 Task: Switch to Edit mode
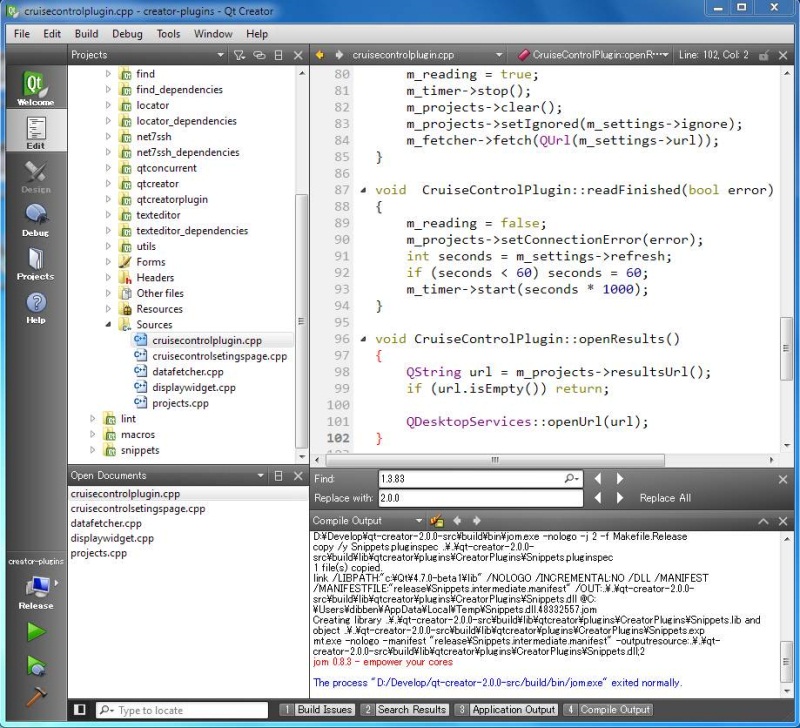pos(35,132)
